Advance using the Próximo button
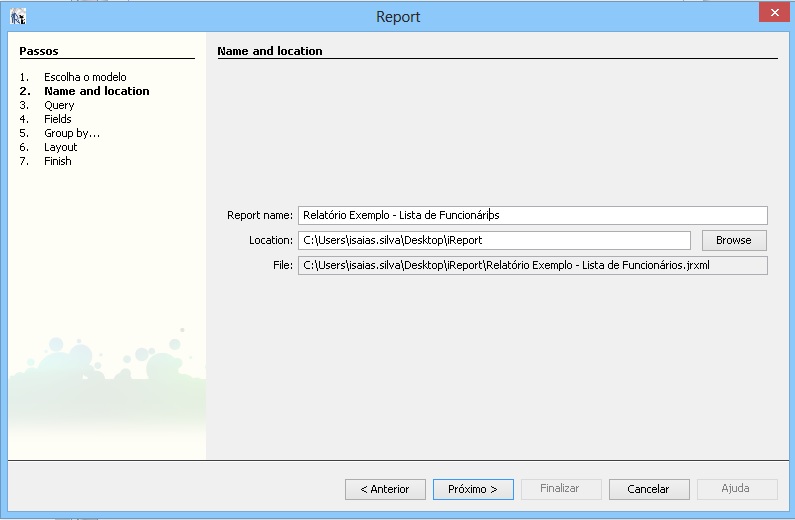The width and height of the screenshot is (795, 520). [472, 489]
